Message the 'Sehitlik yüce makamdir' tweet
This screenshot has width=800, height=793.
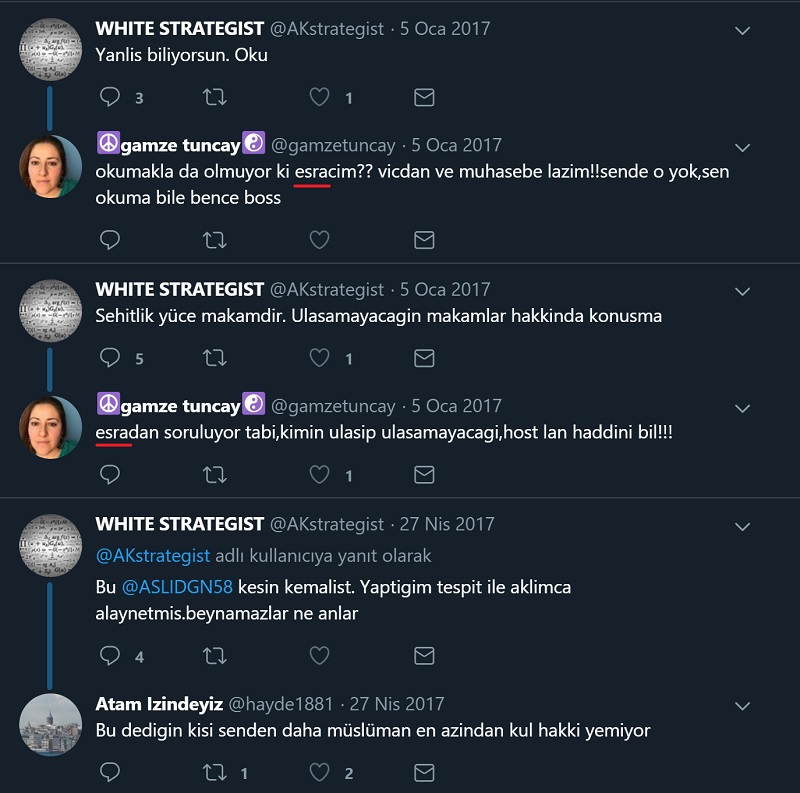[x=424, y=358]
